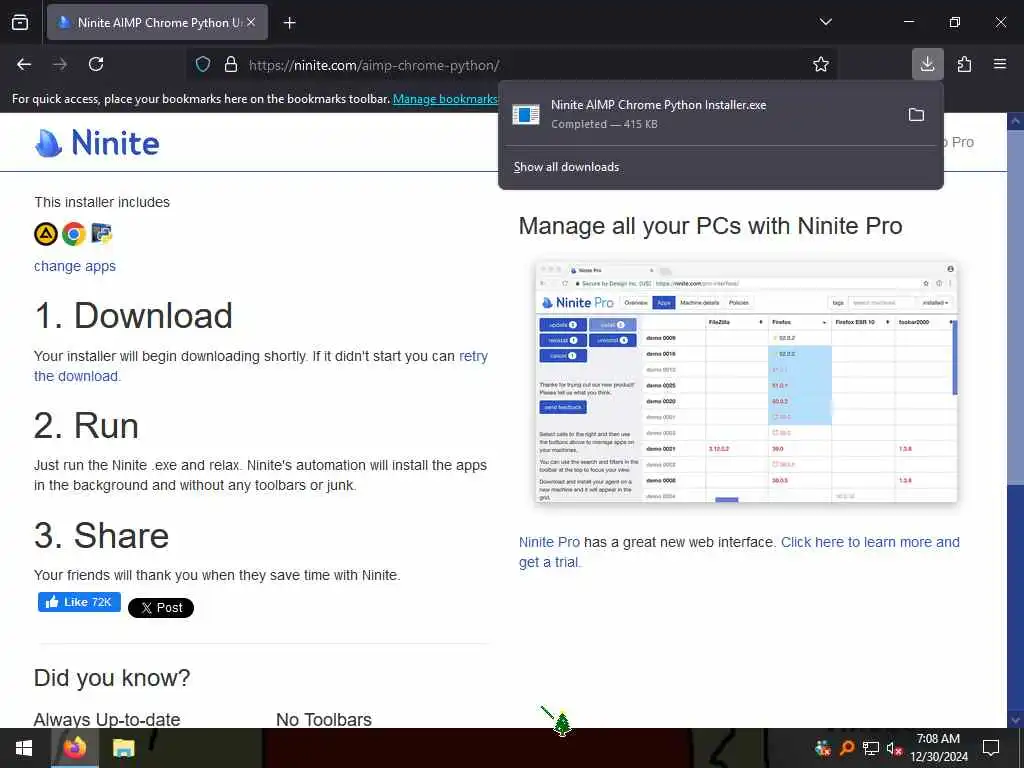Click the AIMP app icon
Viewport: 1024px width, 768px height.
[46, 233]
